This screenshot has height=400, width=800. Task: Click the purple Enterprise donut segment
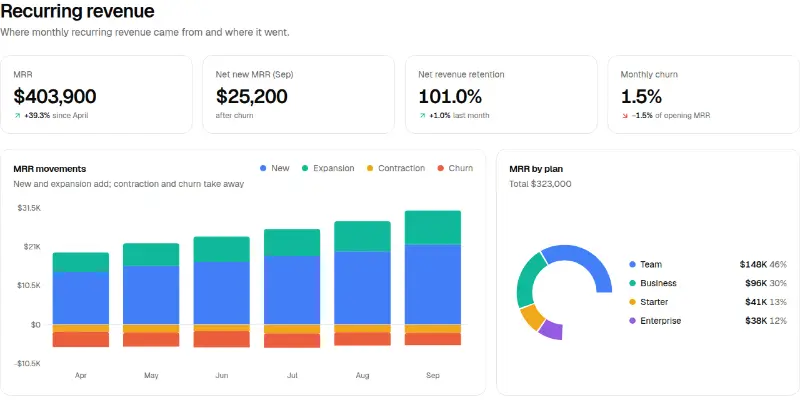pos(552,329)
